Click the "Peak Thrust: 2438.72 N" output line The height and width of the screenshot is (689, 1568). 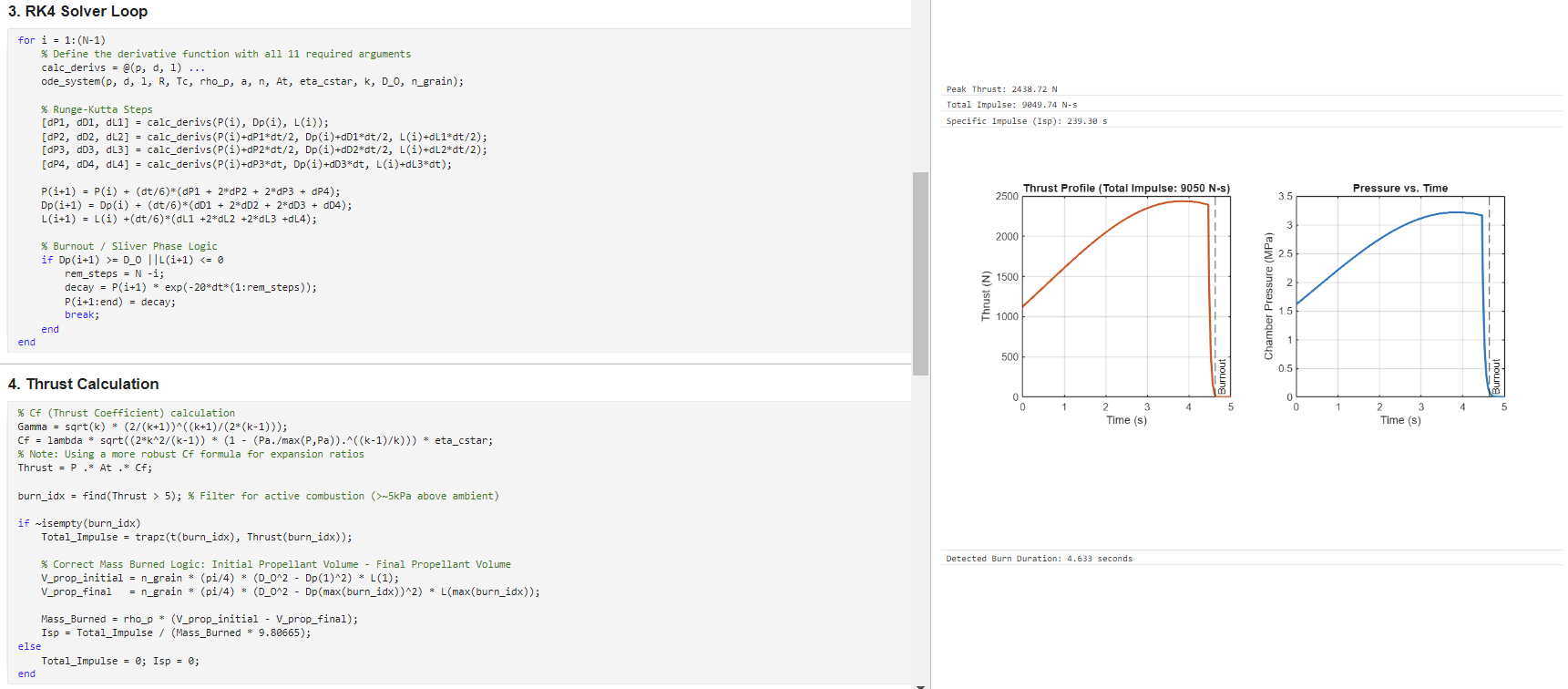tap(1002, 89)
